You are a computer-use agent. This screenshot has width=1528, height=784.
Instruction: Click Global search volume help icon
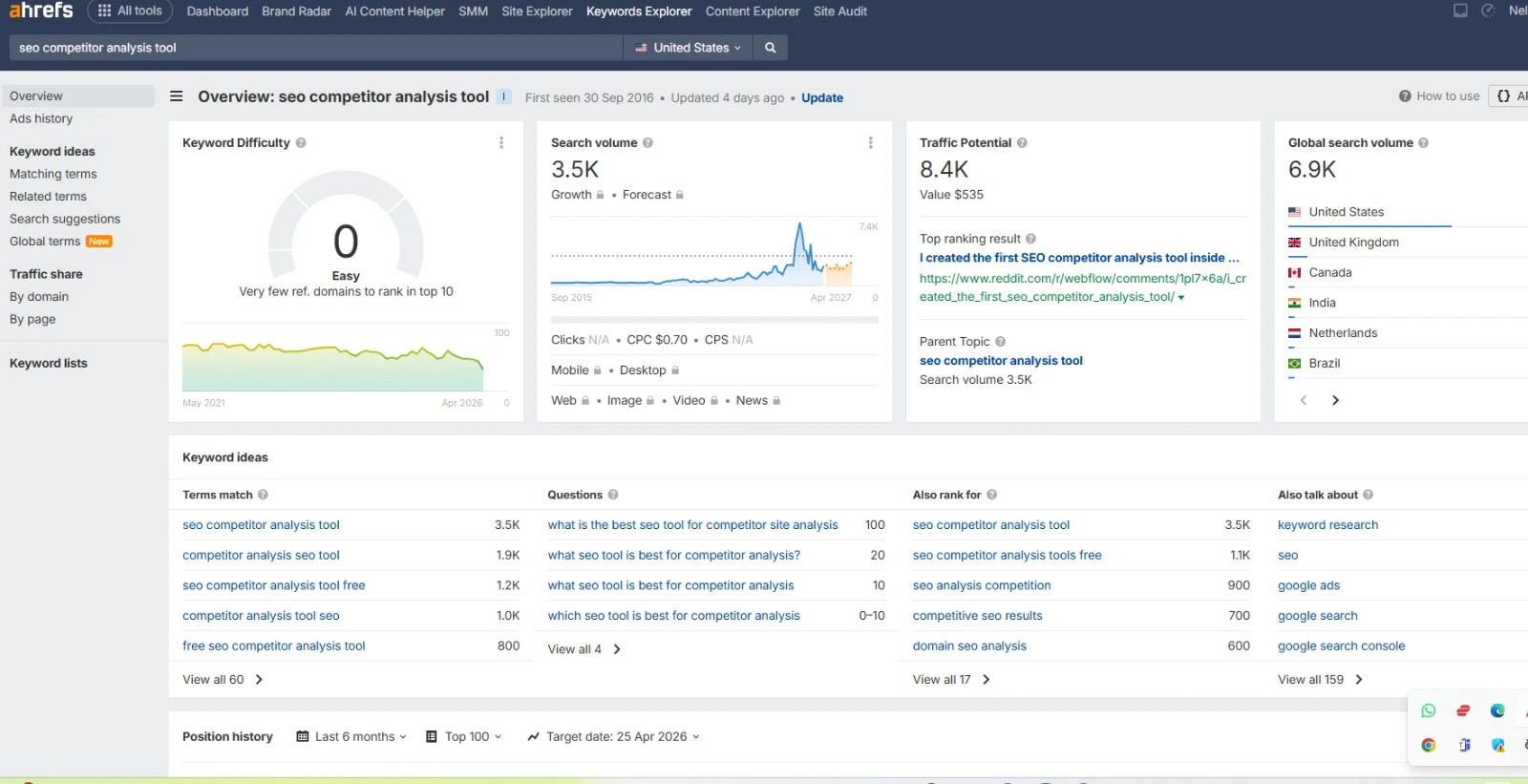tap(1423, 142)
